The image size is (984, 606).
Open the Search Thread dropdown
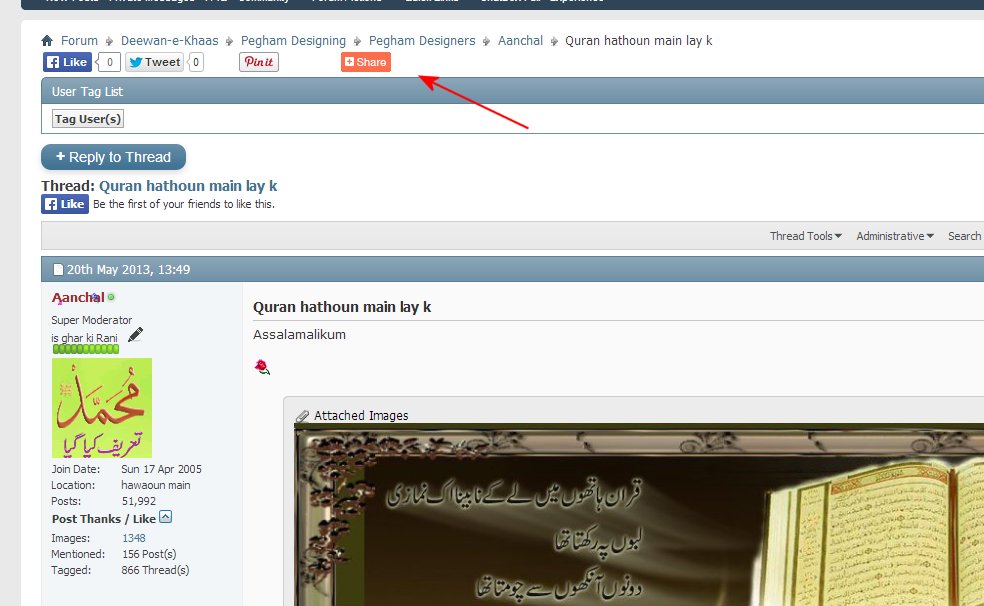(x=965, y=236)
